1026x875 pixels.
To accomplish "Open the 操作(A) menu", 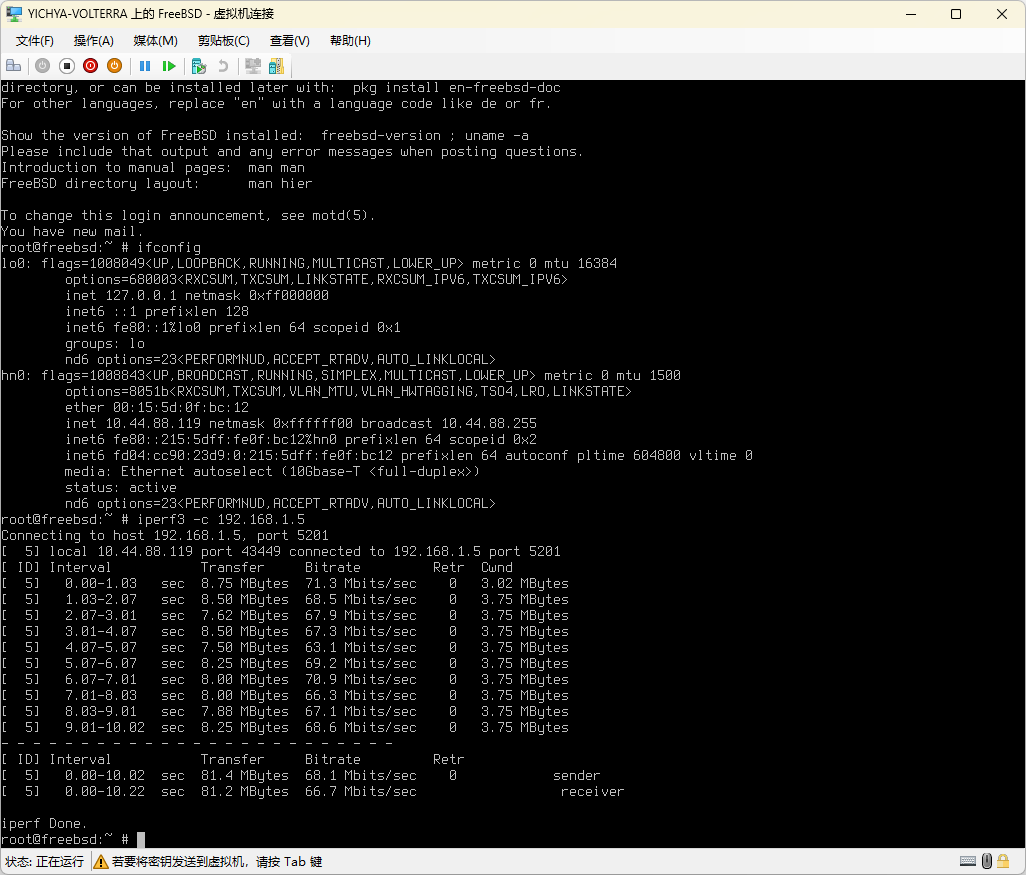I will coord(94,41).
